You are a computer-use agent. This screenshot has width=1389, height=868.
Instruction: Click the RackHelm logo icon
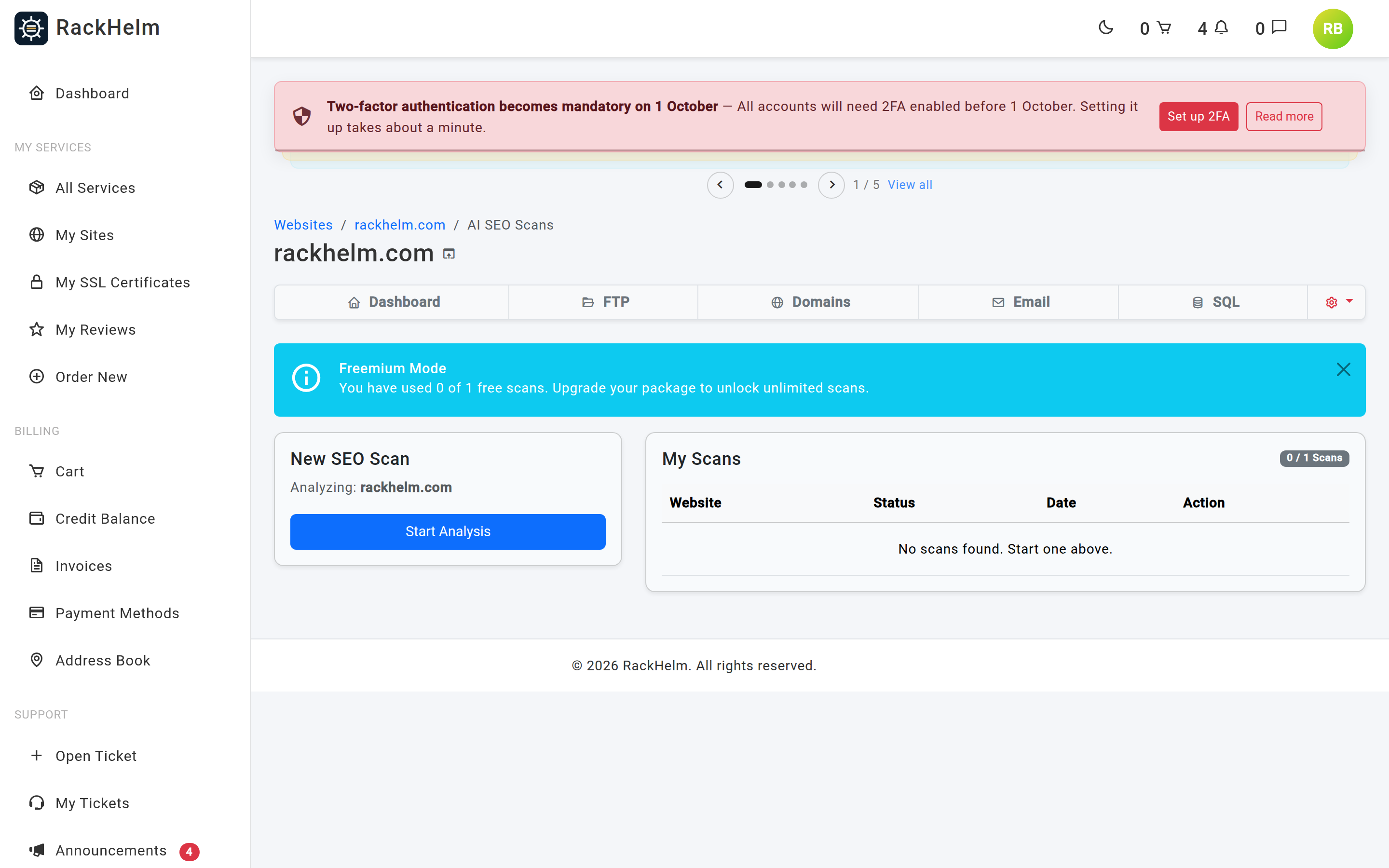(x=31, y=28)
